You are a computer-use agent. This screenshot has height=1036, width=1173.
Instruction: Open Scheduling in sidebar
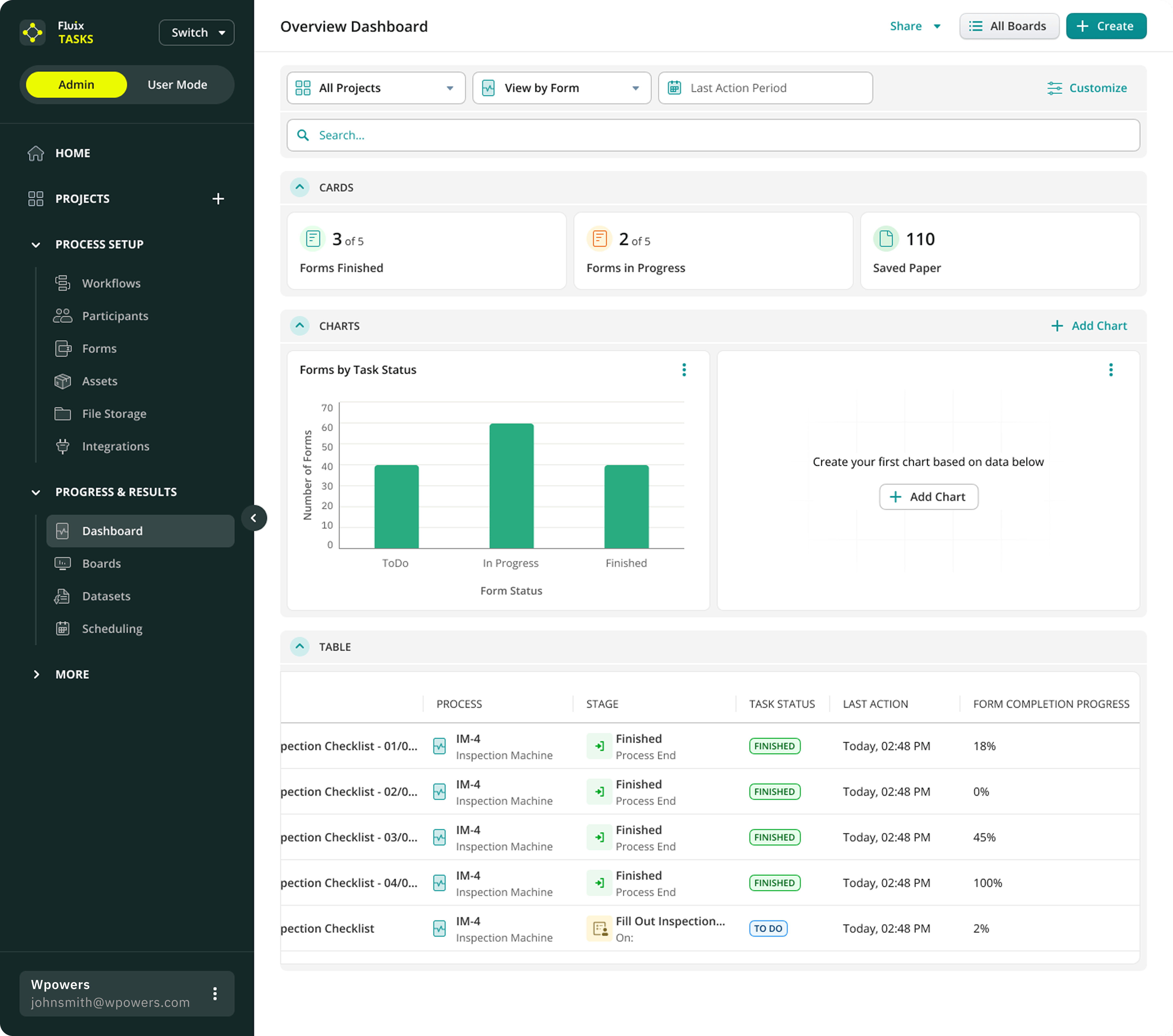(x=112, y=629)
